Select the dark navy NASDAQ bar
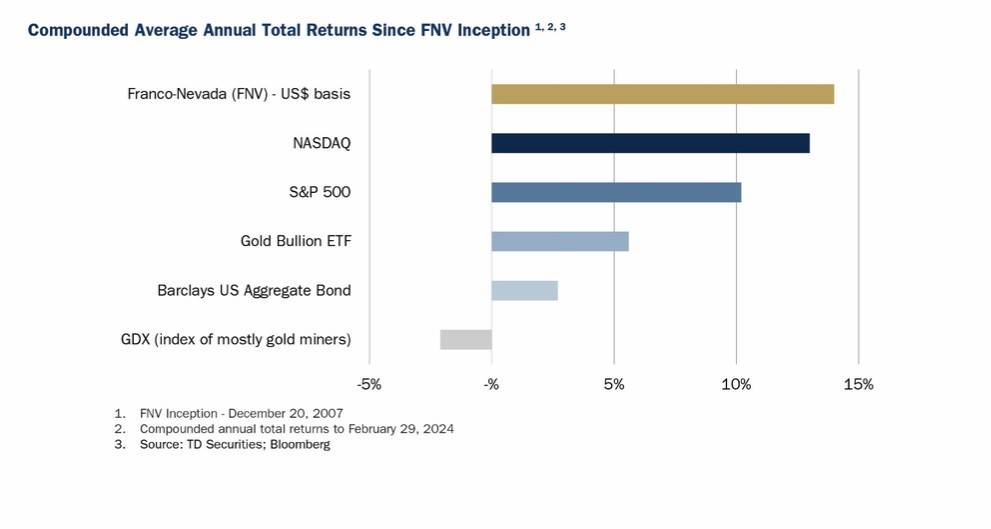Viewport: 991px width, 529px height. tap(650, 143)
